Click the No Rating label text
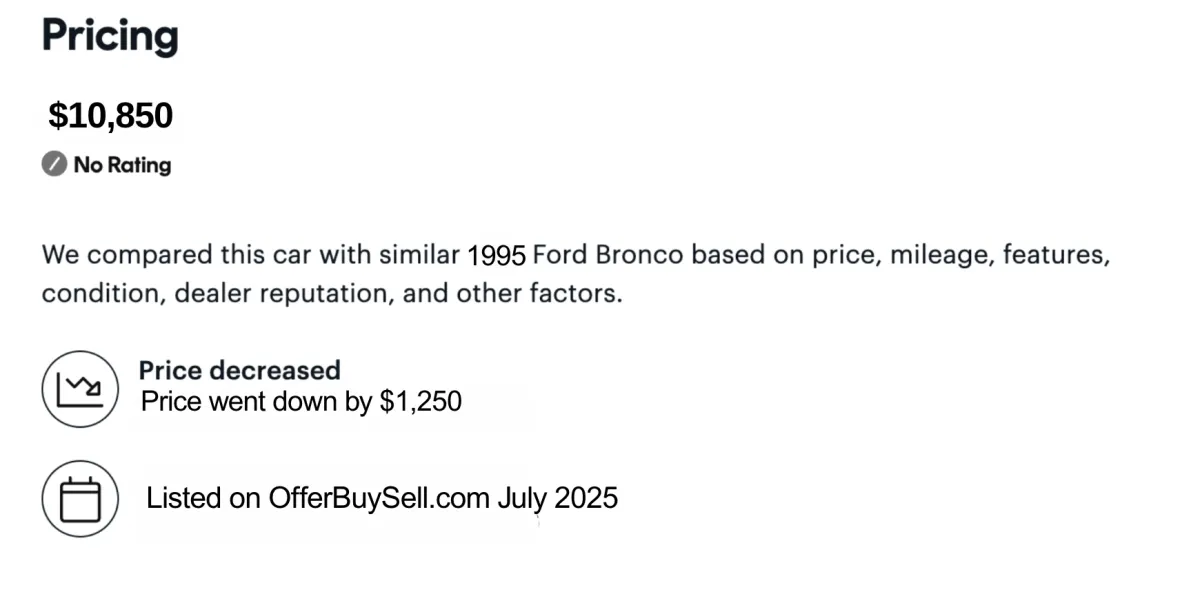 pos(122,165)
